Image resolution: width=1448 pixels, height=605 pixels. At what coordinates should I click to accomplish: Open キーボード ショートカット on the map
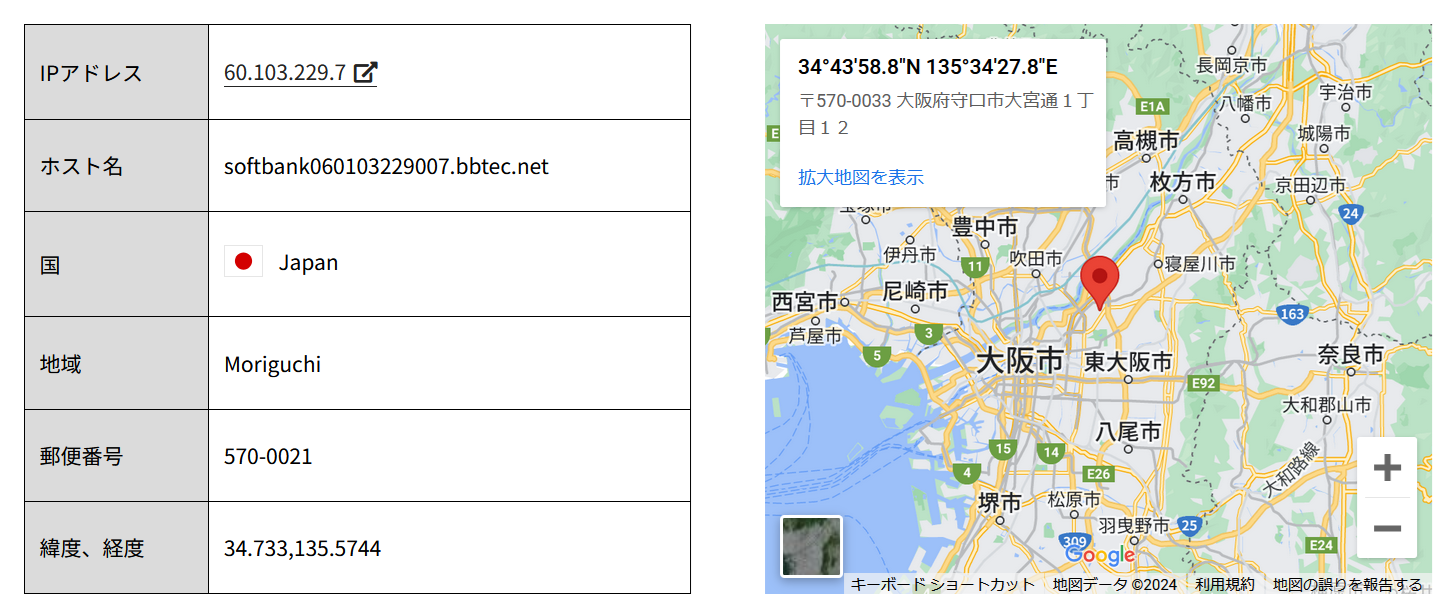[x=942, y=584]
